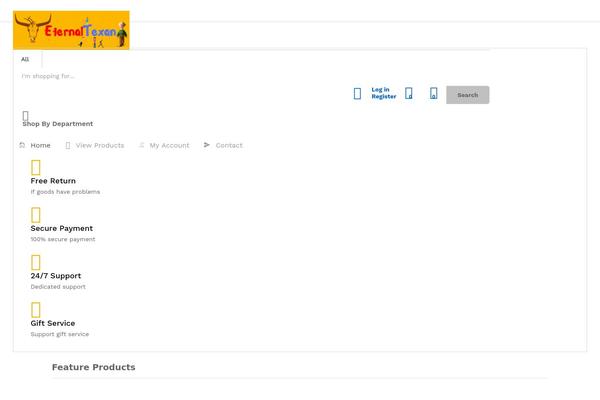Select the 24/7 Support heading
The image size is (600, 400).
tap(56, 276)
